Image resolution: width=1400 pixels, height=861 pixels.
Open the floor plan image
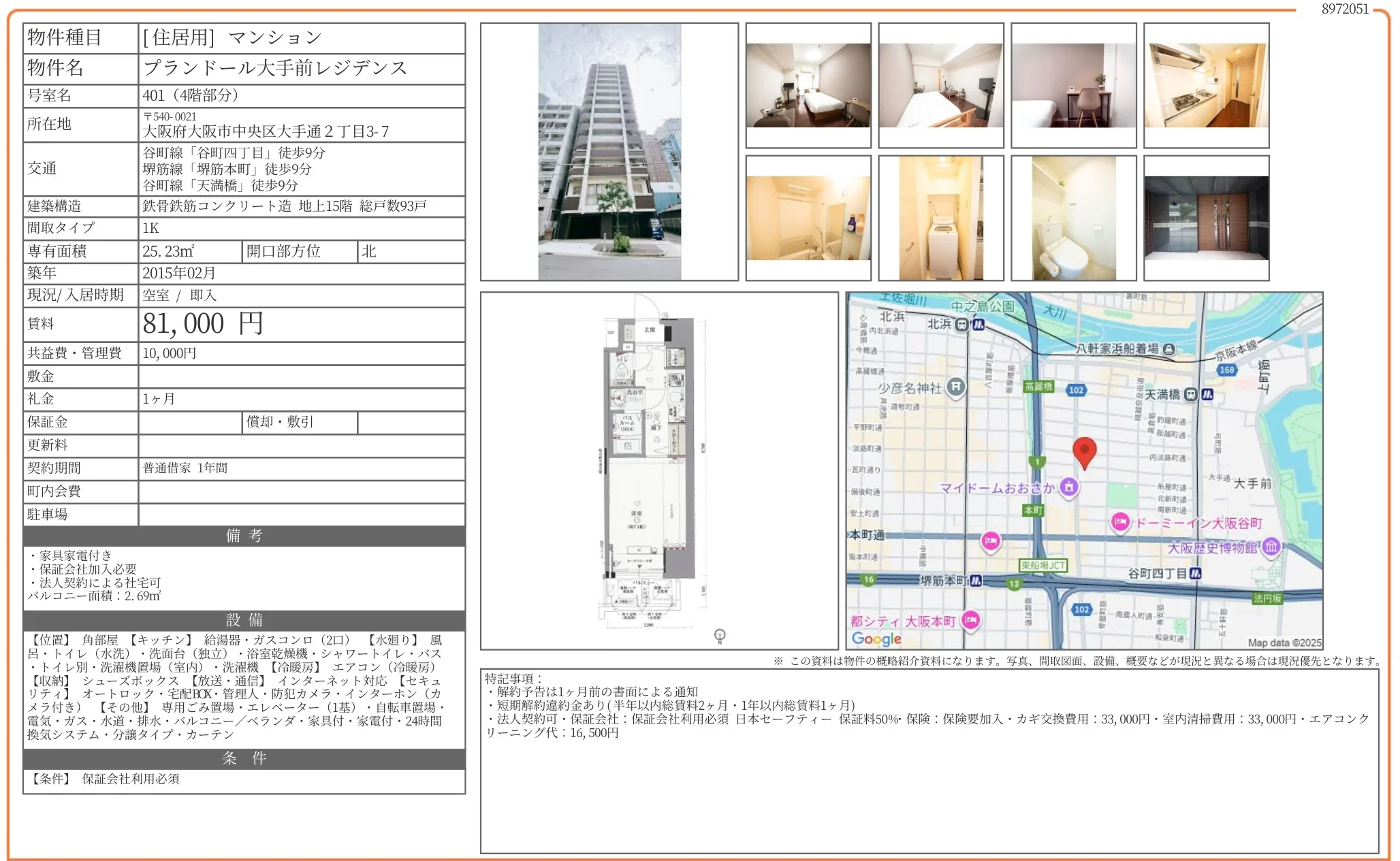point(658,470)
